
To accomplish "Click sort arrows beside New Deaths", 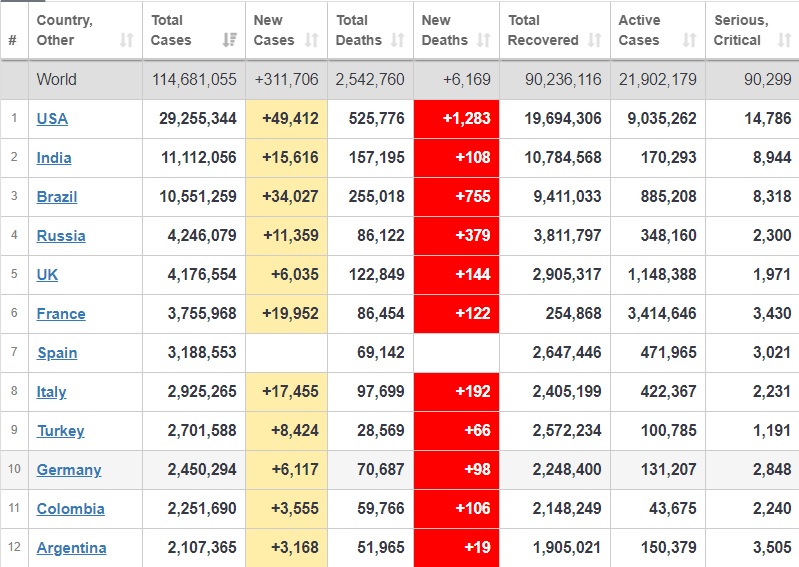I will 484,41.
